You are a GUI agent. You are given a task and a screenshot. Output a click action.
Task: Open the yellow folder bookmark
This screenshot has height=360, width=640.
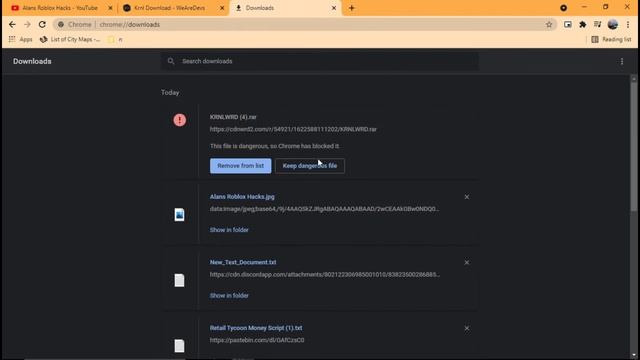coord(115,40)
